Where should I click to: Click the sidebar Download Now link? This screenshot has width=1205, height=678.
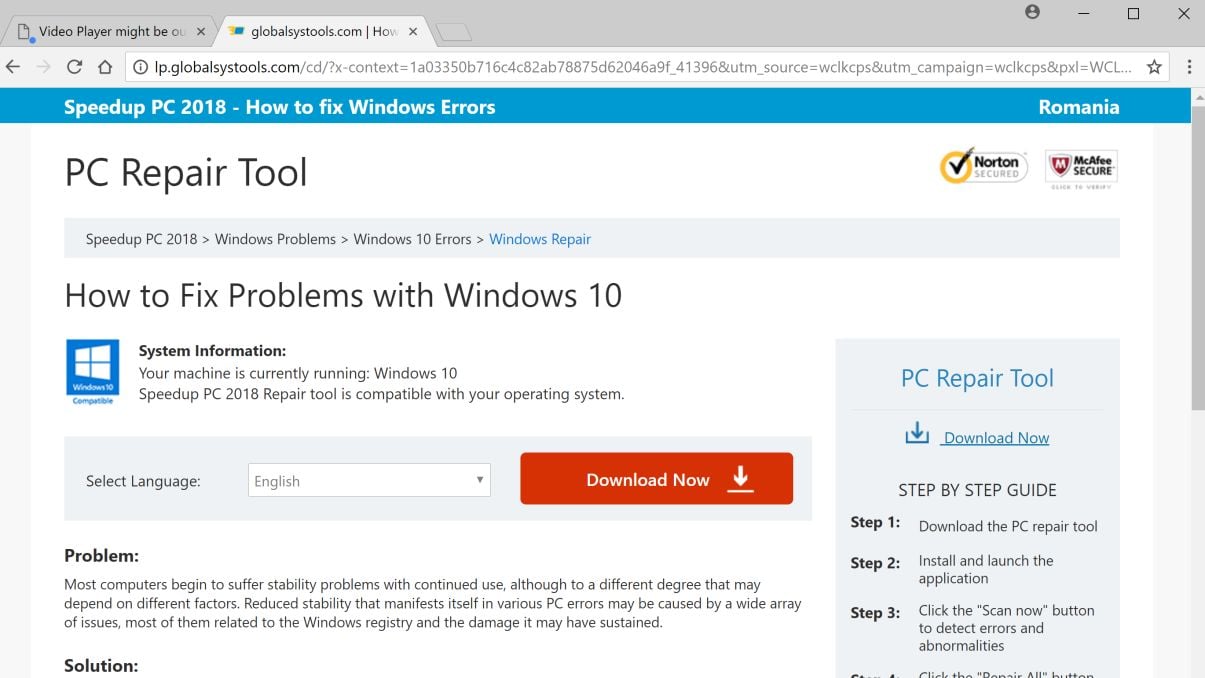996,438
